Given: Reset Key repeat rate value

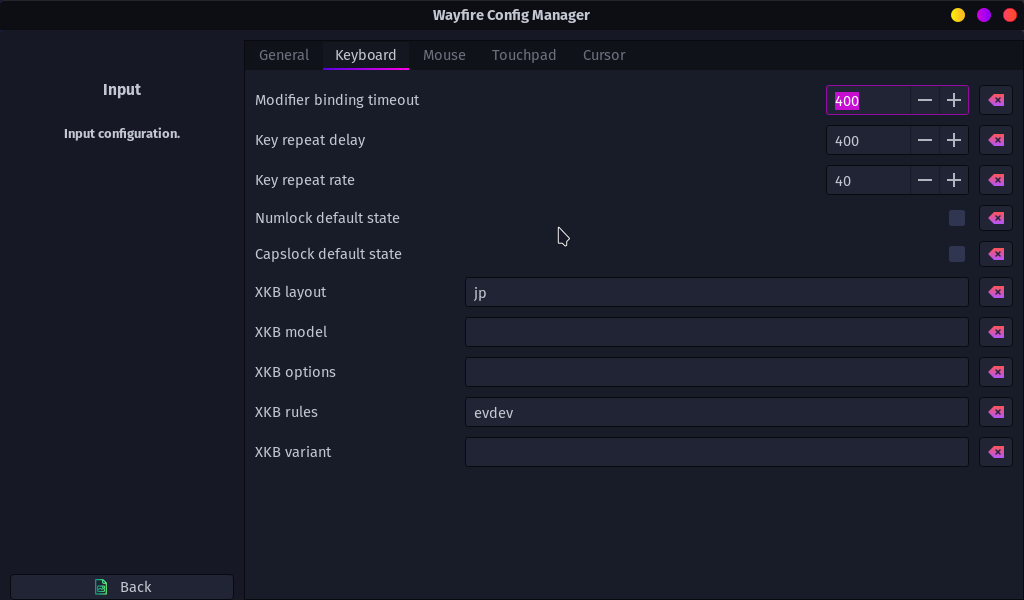Looking at the screenshot, I should click(x=996, y=180).
